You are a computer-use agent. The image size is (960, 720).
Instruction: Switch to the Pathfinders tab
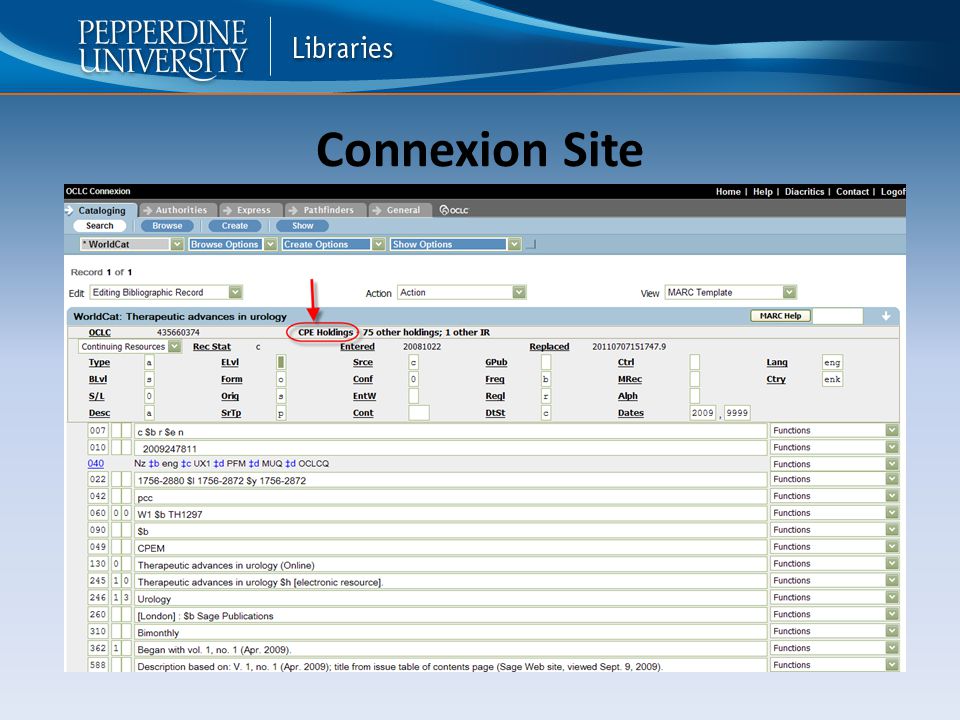(x=328, y=210)
